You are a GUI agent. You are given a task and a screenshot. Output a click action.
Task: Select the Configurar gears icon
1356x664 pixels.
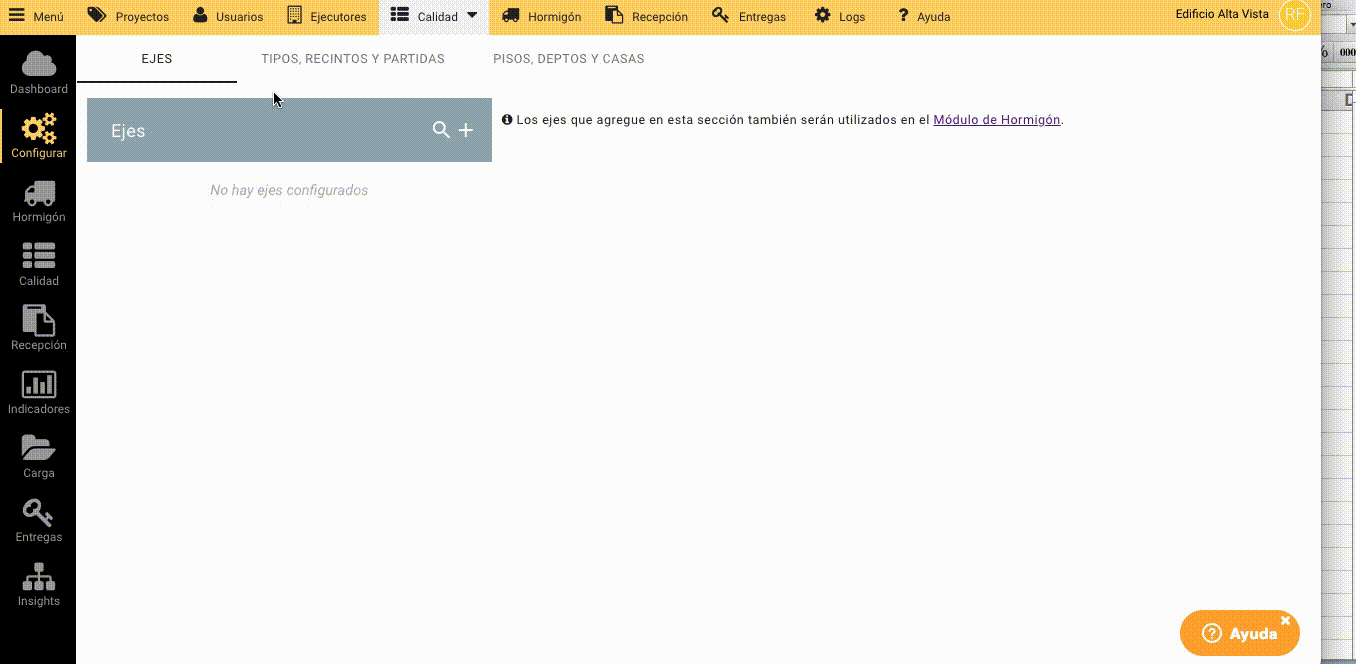38,129
